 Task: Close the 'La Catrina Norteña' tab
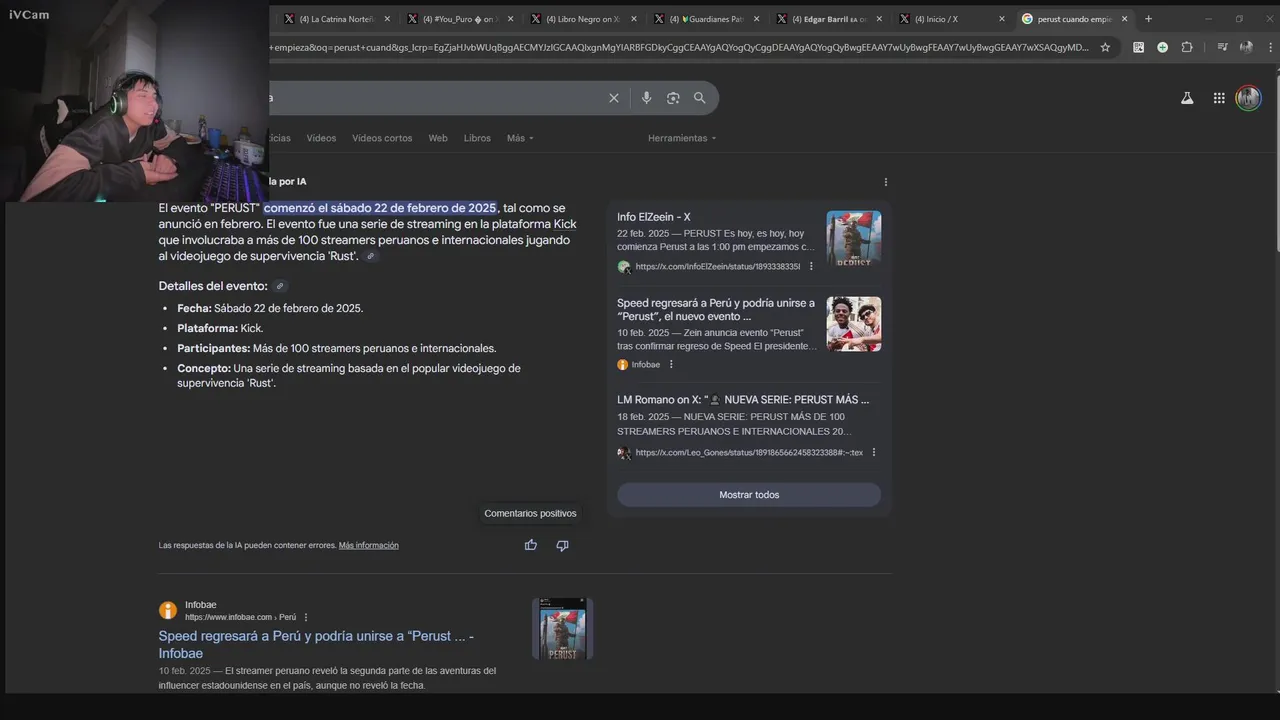click(388, 19)
